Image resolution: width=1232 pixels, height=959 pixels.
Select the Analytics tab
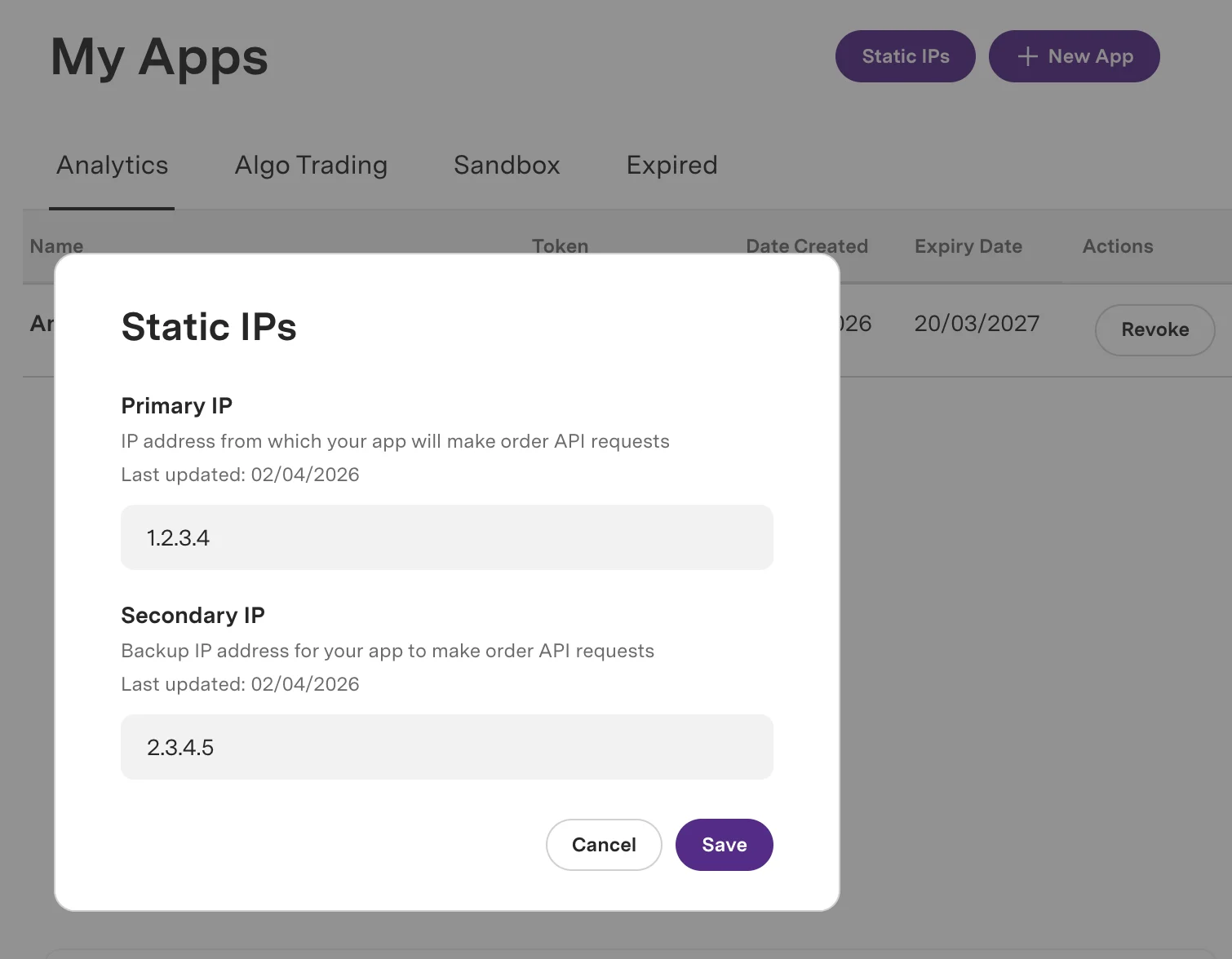point(112,165)
